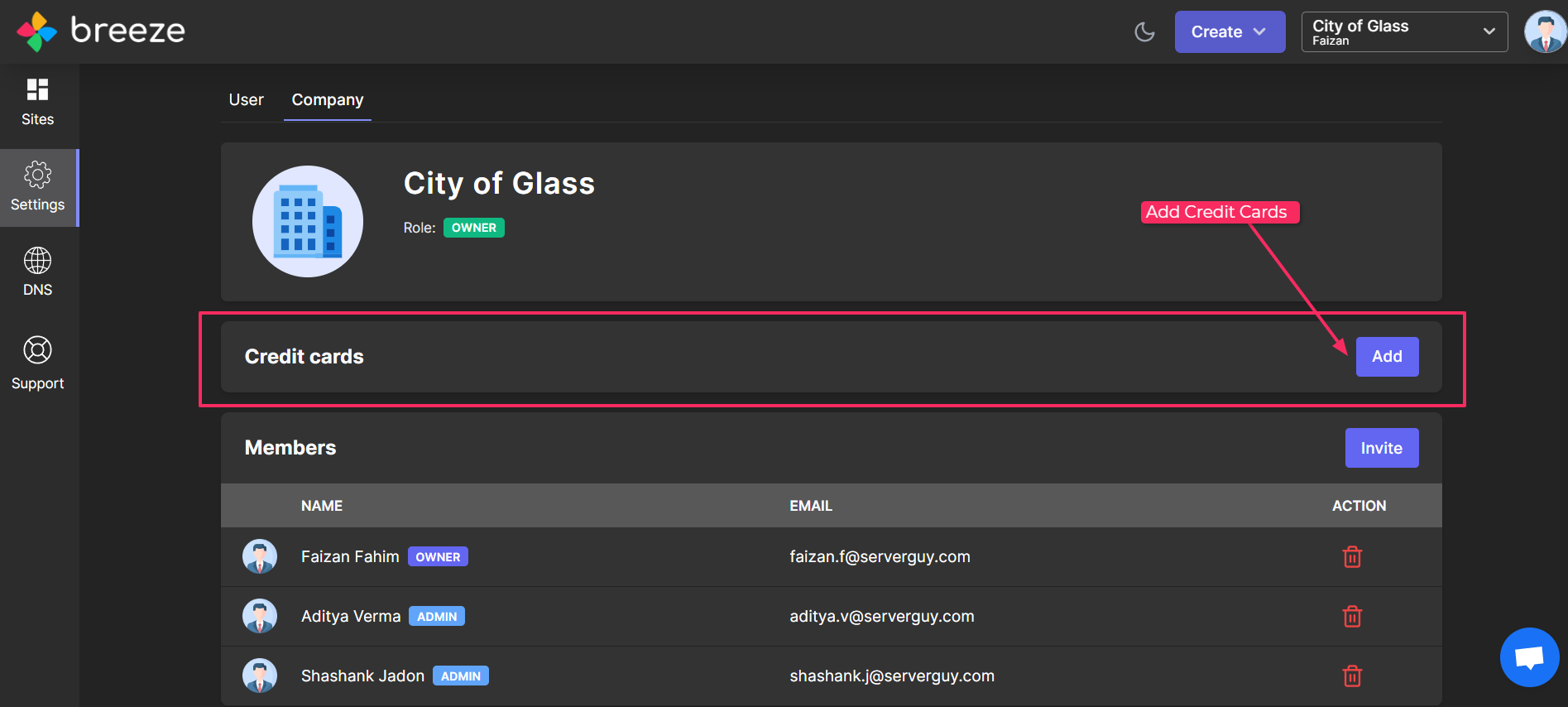Image resolution: width=1568 pixels, height=707 pixels.
Task: Invite a new member
Action: [x=1382, y=448]
